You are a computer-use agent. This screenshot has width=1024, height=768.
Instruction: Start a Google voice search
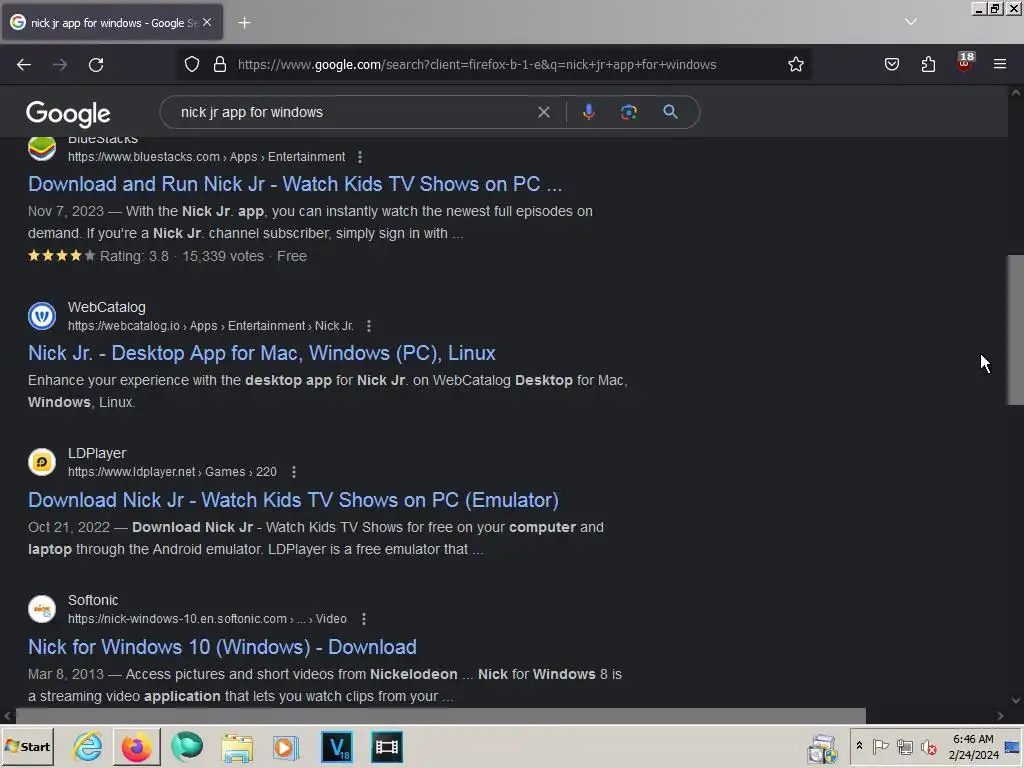(x=588, y=112)
